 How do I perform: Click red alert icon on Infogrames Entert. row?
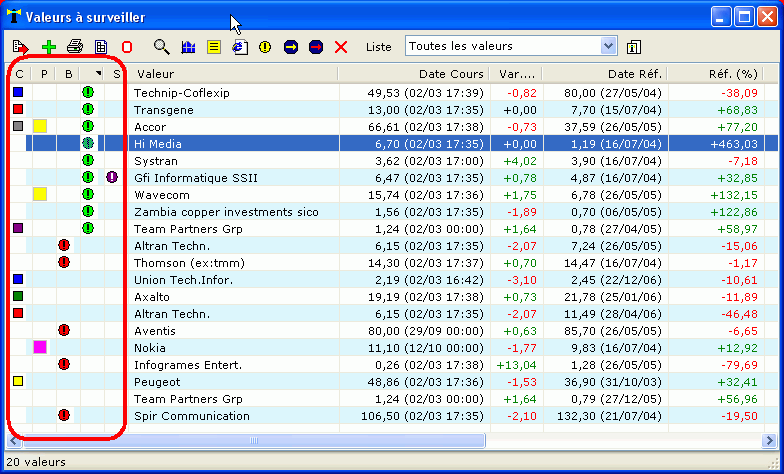(64, 364)
